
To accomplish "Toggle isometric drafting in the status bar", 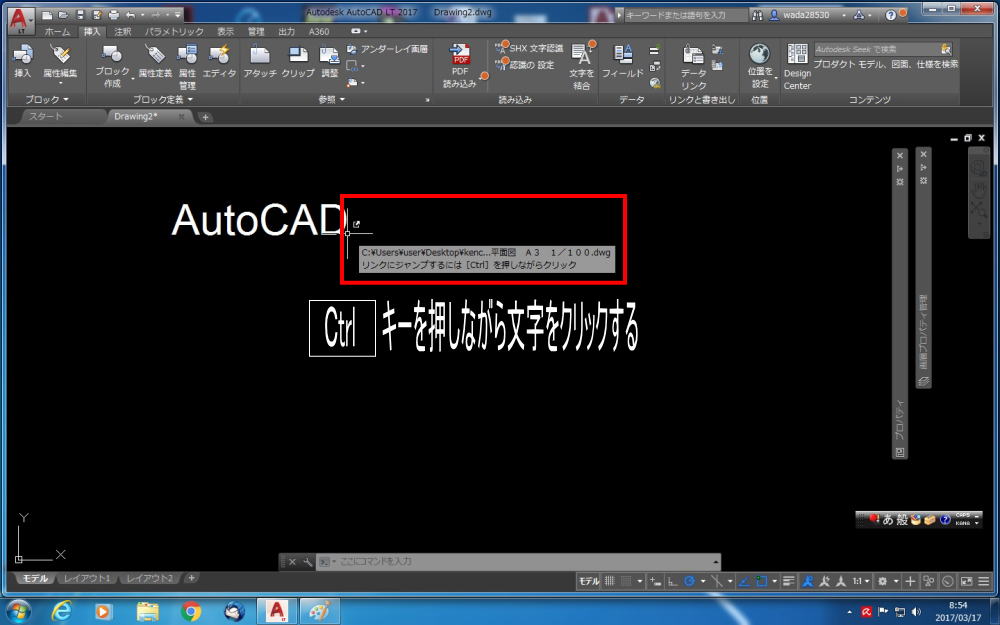I will (x=717, y=581).
